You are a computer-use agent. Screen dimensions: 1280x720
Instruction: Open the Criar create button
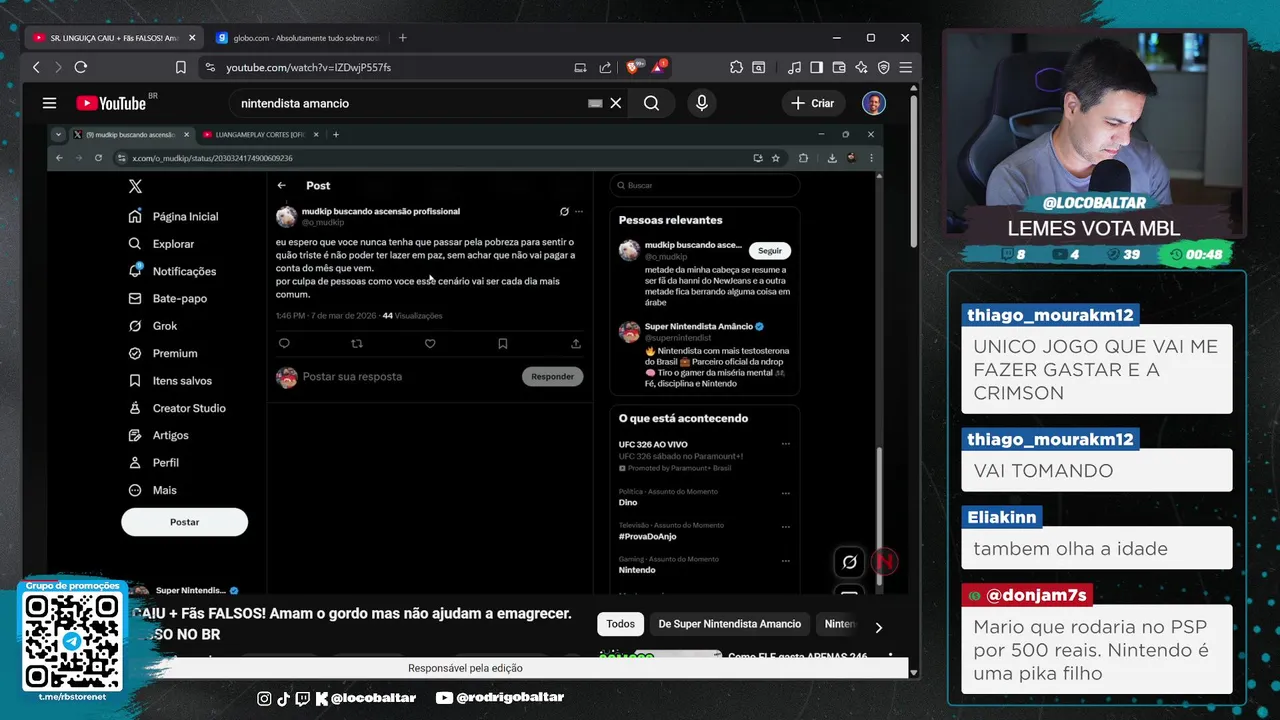(812, 103)
